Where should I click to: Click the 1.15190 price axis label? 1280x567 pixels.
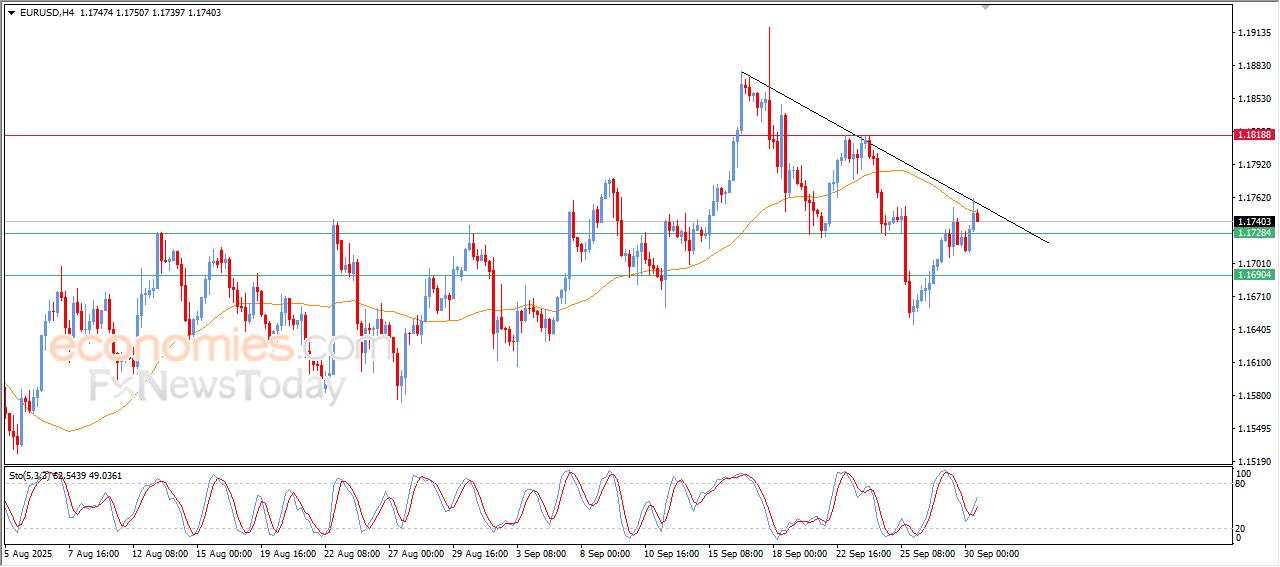pos(1254,462)
